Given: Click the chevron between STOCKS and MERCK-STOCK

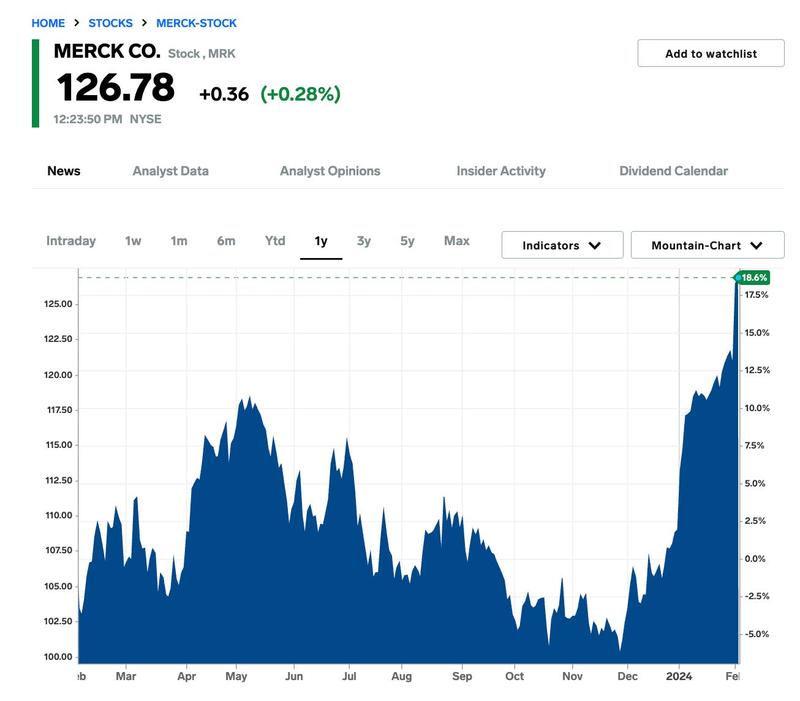Looking at the screenshot, I should (x=144, y=23).
